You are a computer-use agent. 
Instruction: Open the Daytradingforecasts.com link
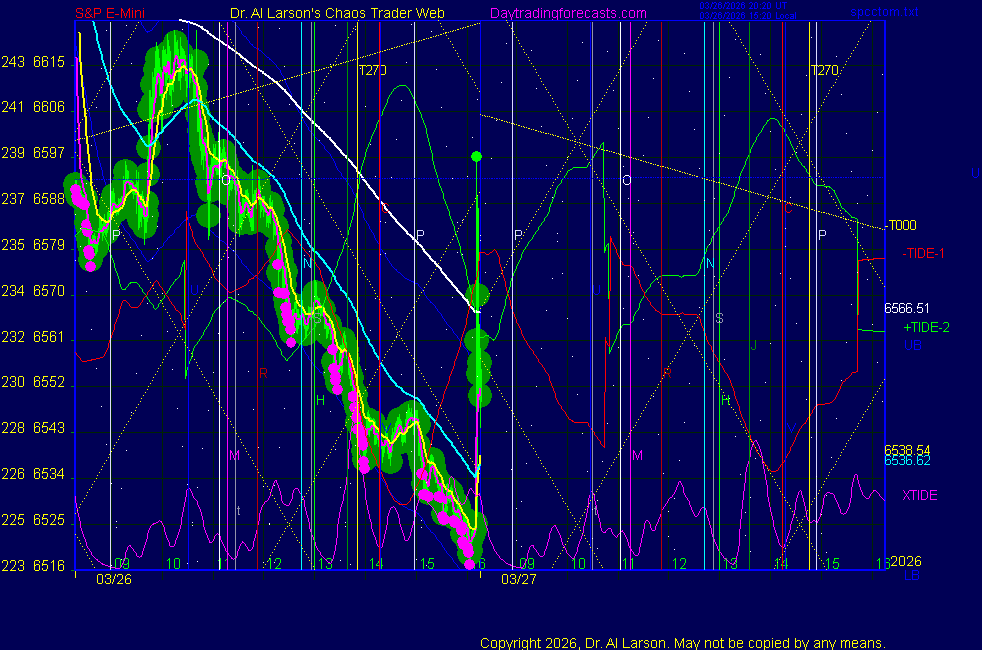point(568,13)
